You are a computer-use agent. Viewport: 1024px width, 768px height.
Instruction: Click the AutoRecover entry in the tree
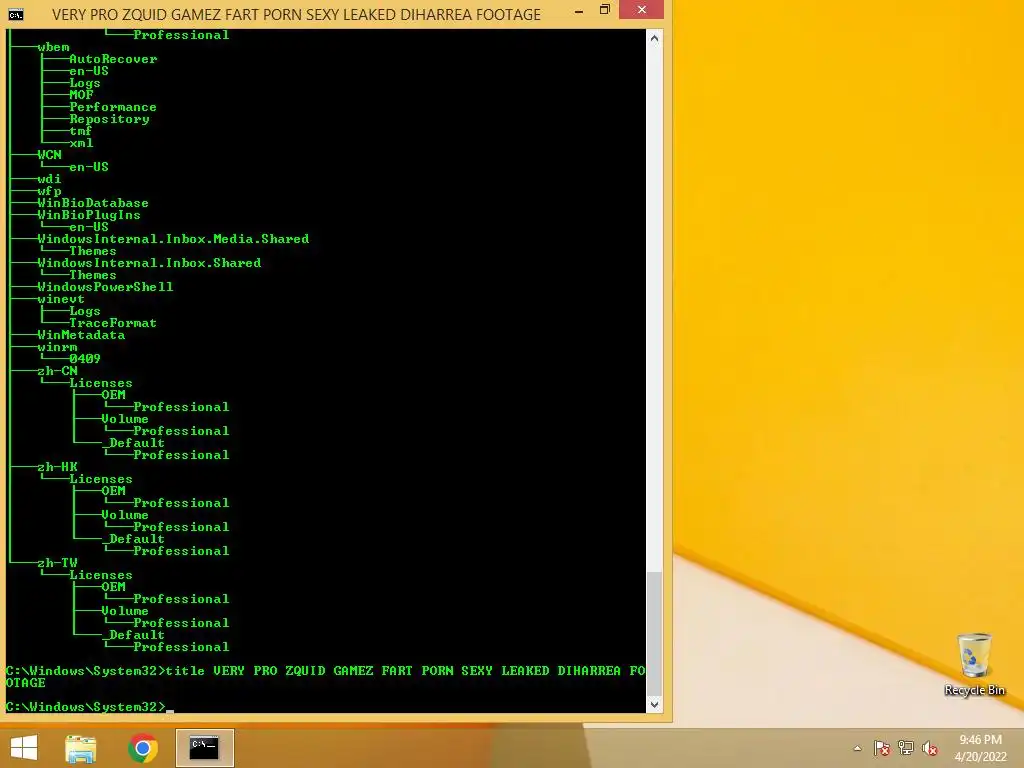point(113,59)
